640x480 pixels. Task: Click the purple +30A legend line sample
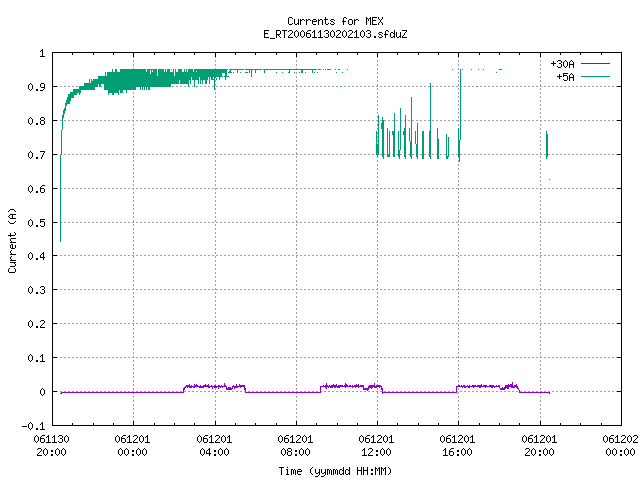595,64
